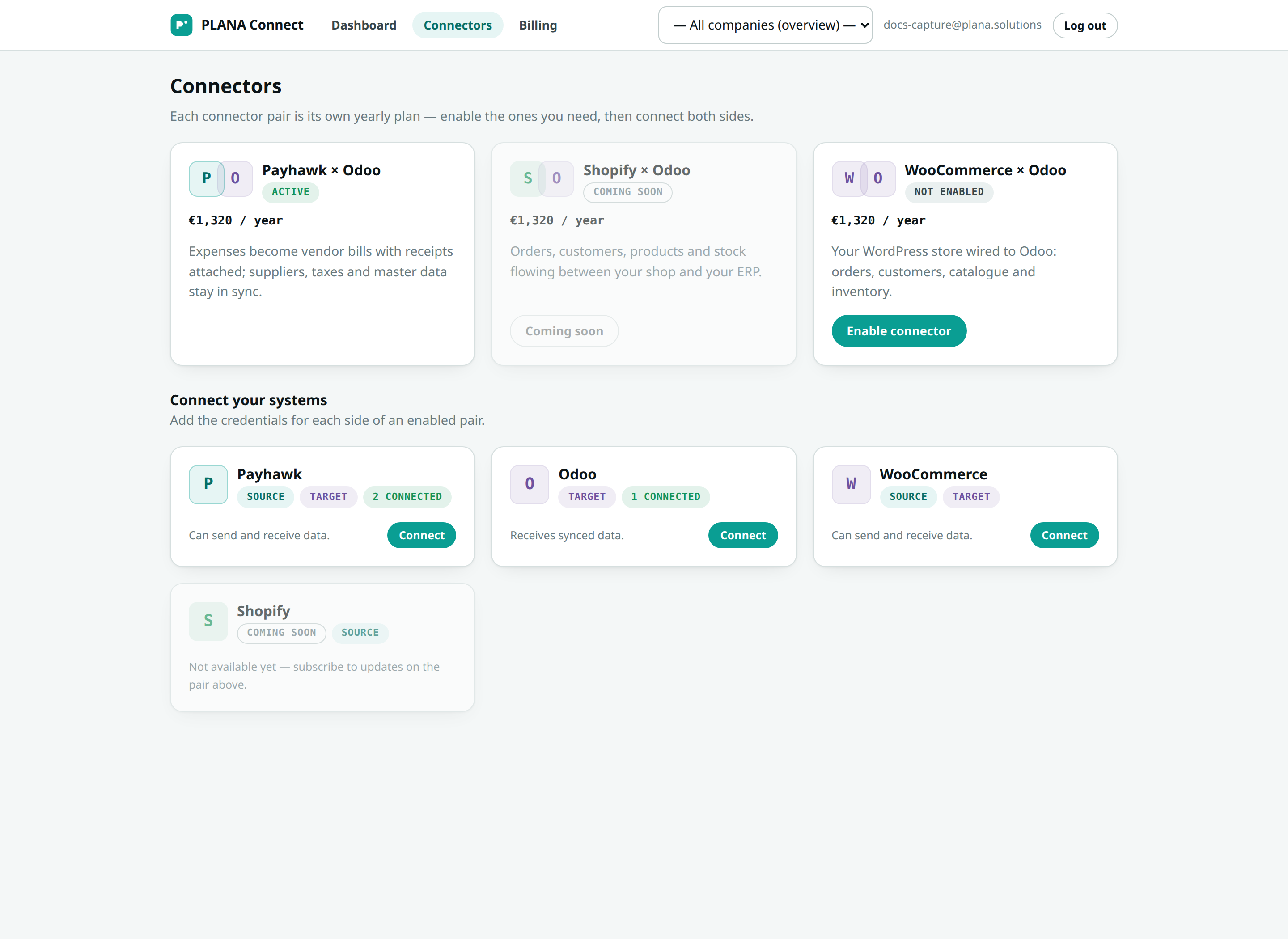This screenshot has width=1288, height=939.
Task: Click the WooCommerce × Odoo card title
Action: [985, 170]
